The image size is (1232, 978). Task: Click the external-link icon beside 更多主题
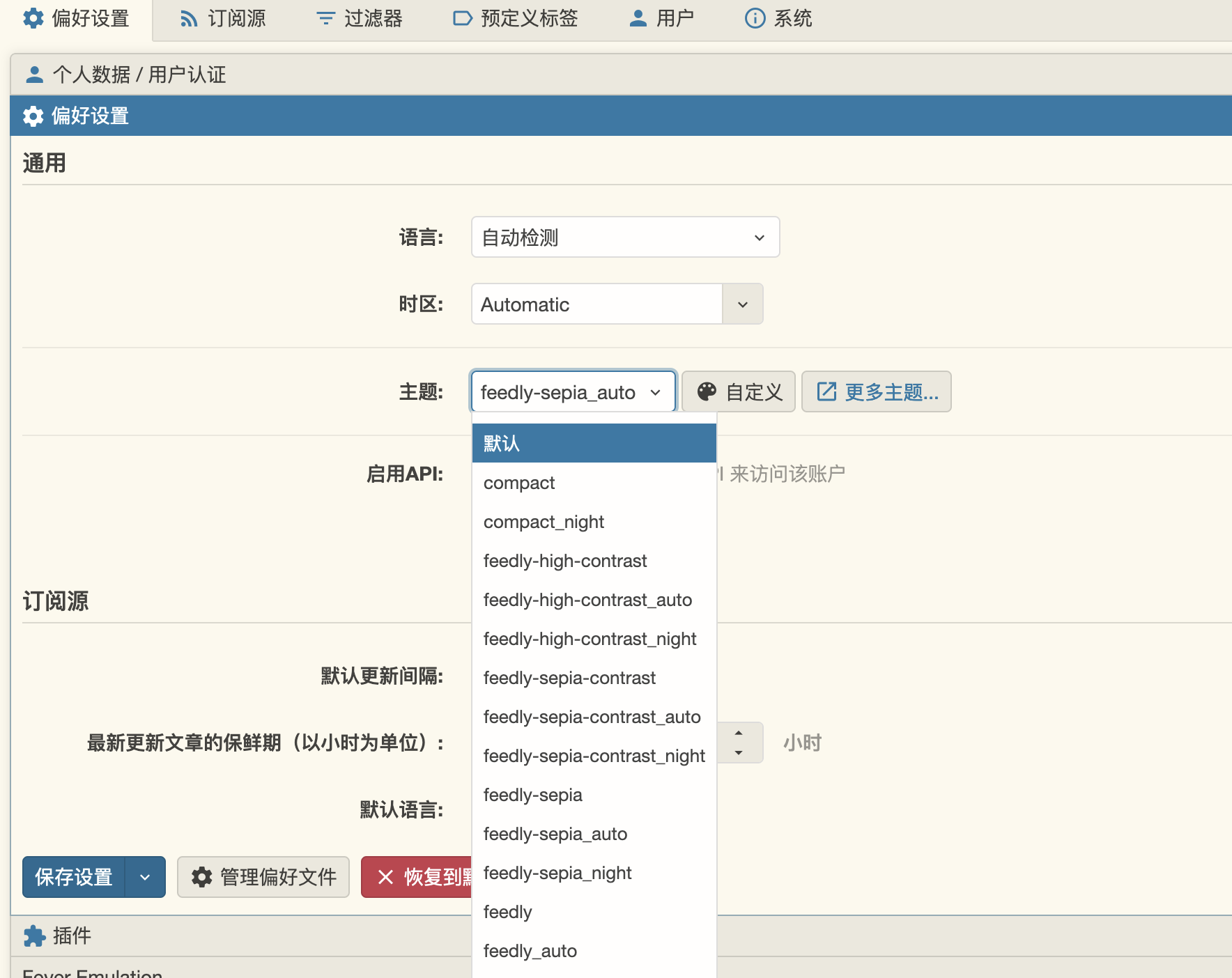tap(826, 391)
